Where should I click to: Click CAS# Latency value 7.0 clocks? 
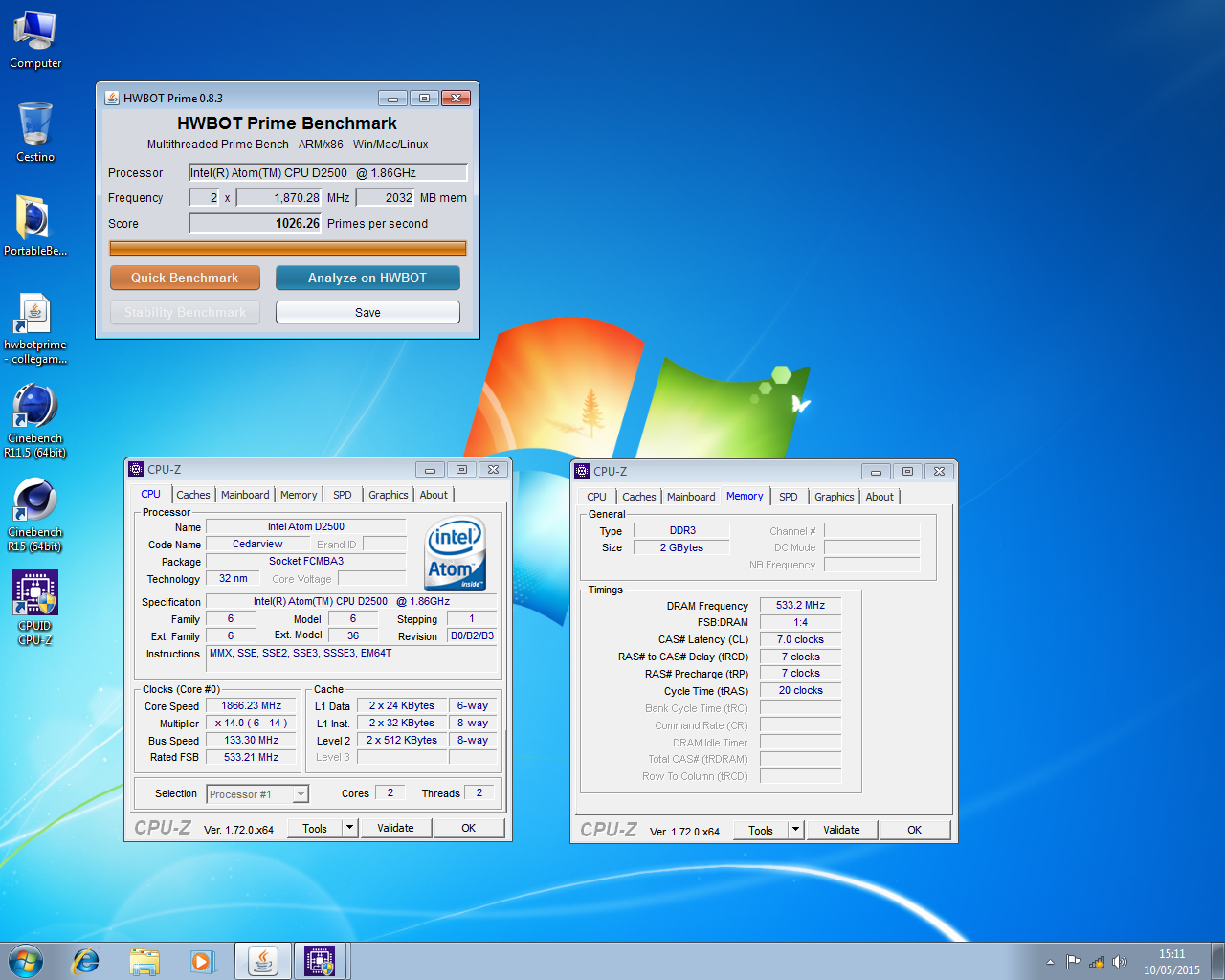coord(801,639)
